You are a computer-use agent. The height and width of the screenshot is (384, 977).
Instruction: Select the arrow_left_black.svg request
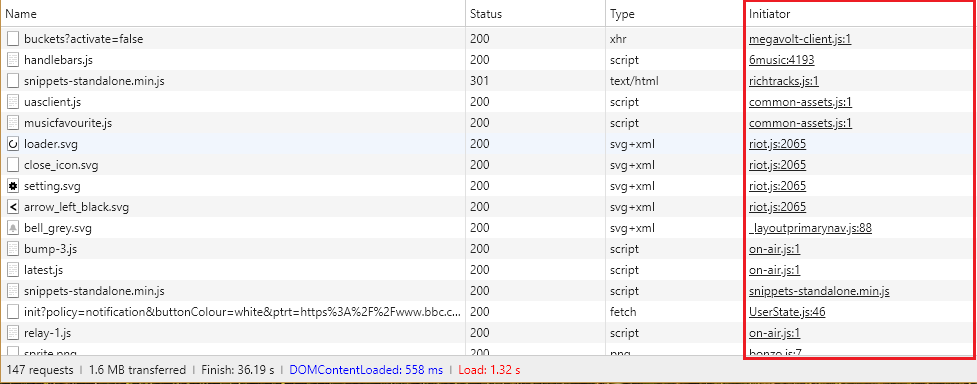pyautogui.click(x=488, y=207)
